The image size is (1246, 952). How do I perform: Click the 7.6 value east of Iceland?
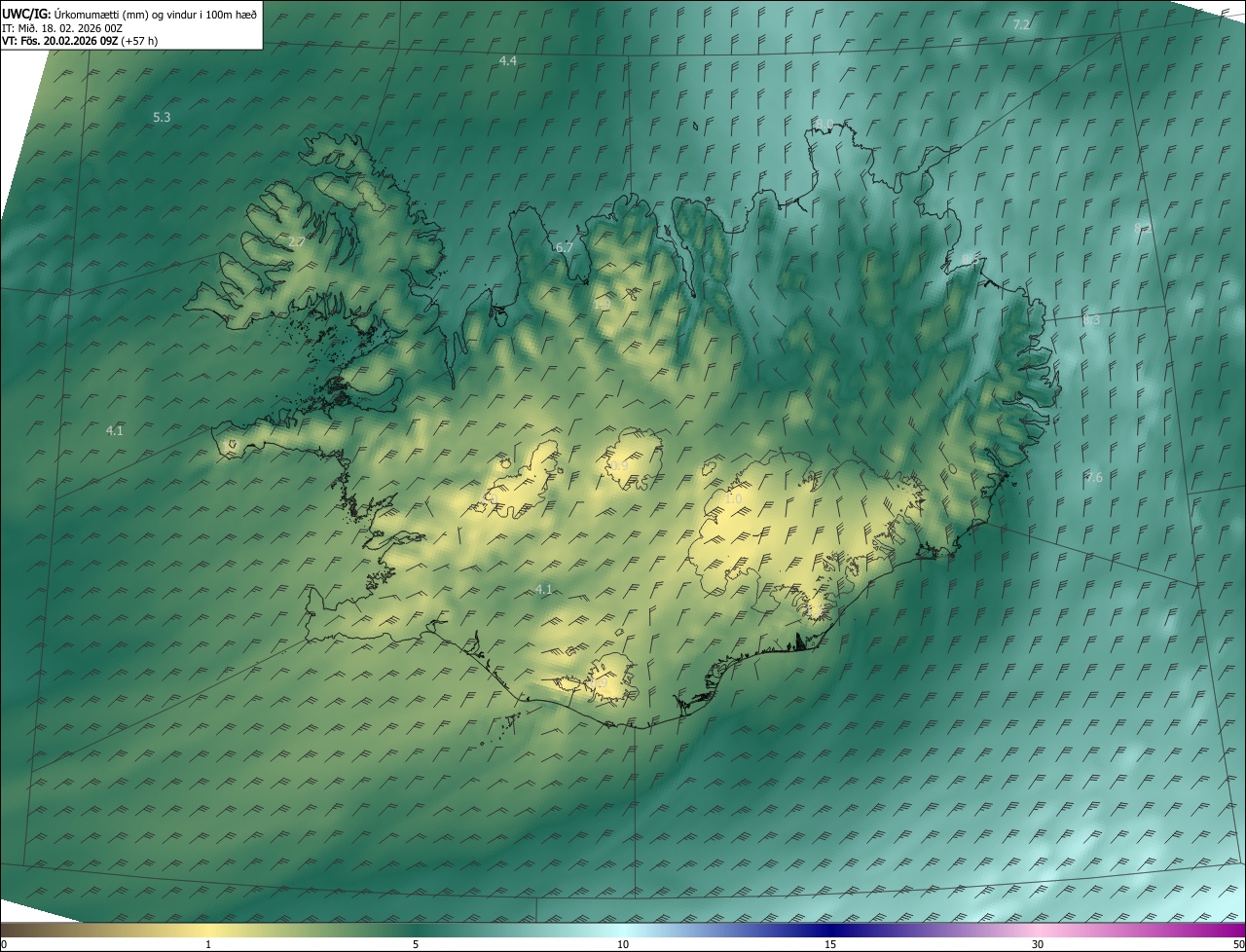(1094, 477)
